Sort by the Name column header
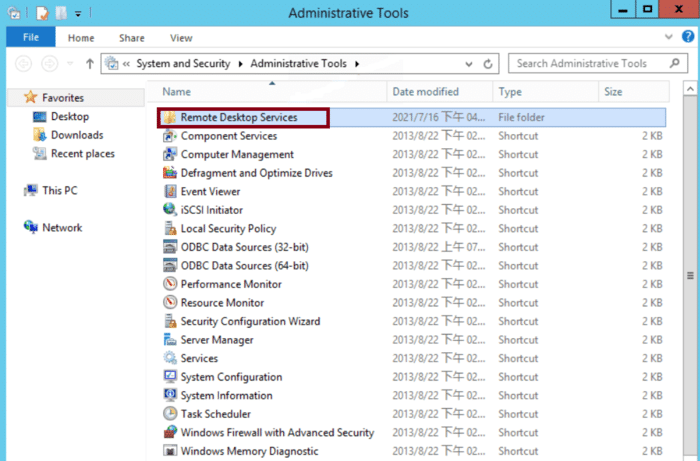The height and width of the screenshot is (461, 700). click(x=267, y=91)
